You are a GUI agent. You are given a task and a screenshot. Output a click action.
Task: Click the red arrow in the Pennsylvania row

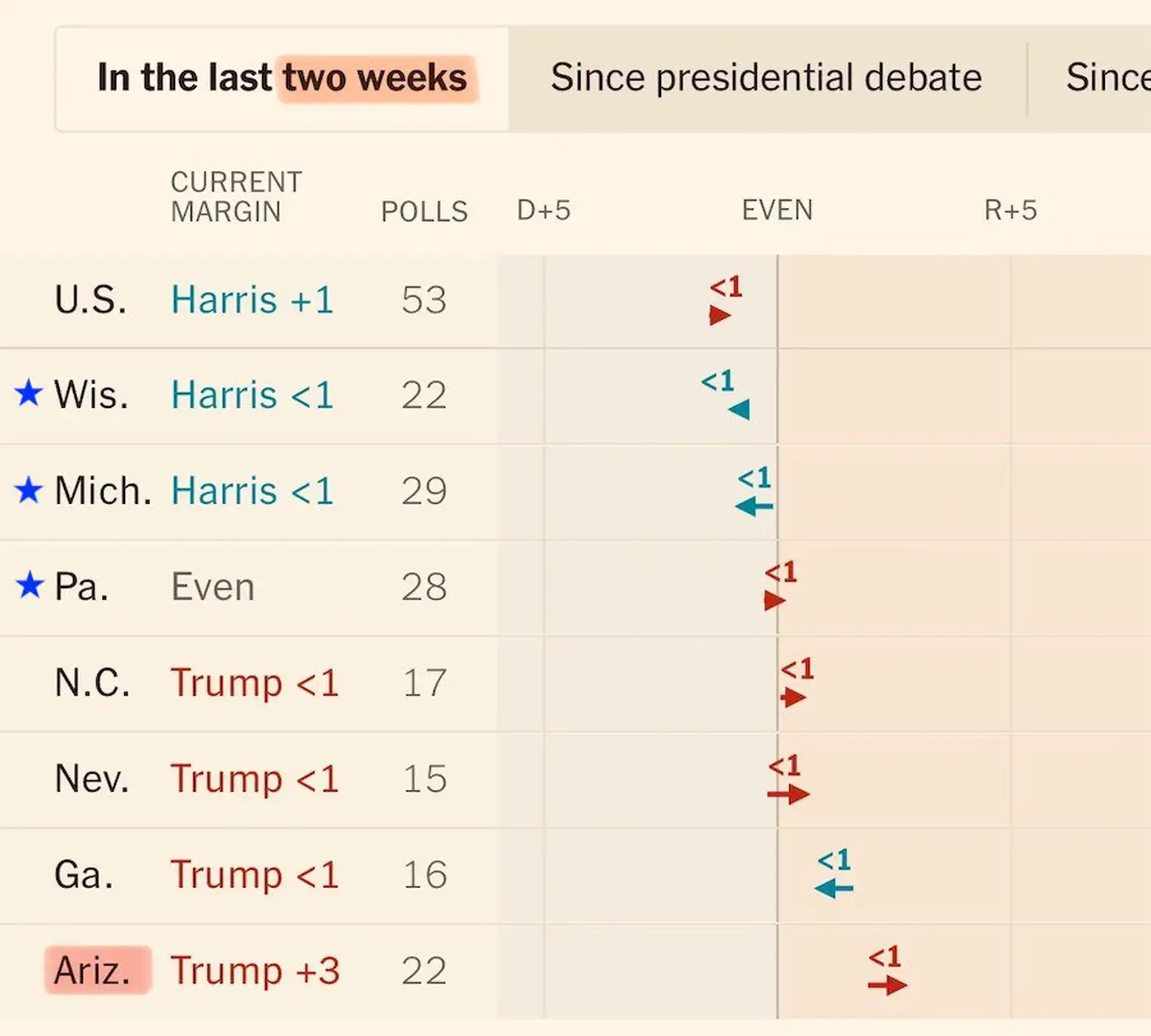[774, 601]
